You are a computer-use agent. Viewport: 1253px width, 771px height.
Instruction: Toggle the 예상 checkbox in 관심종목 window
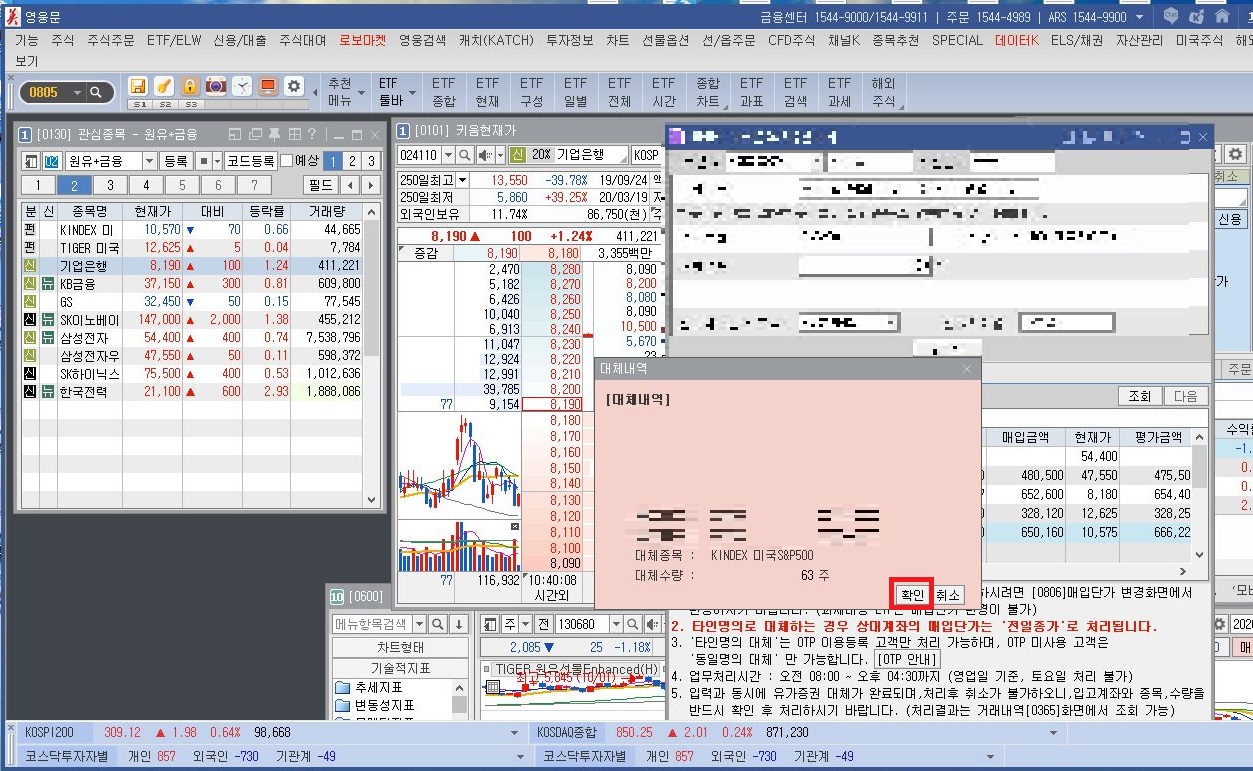click(287, 161)
